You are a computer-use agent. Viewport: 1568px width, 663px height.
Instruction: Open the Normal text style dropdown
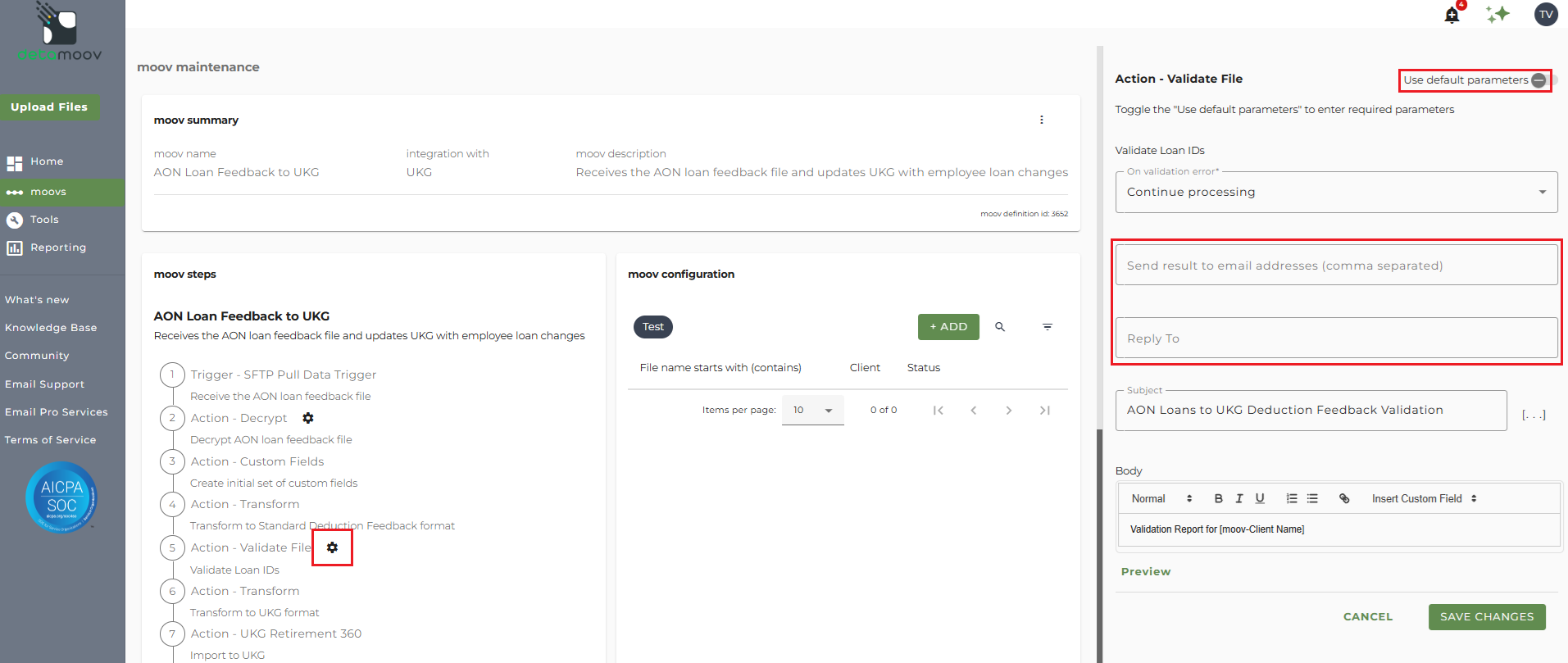1161,498
